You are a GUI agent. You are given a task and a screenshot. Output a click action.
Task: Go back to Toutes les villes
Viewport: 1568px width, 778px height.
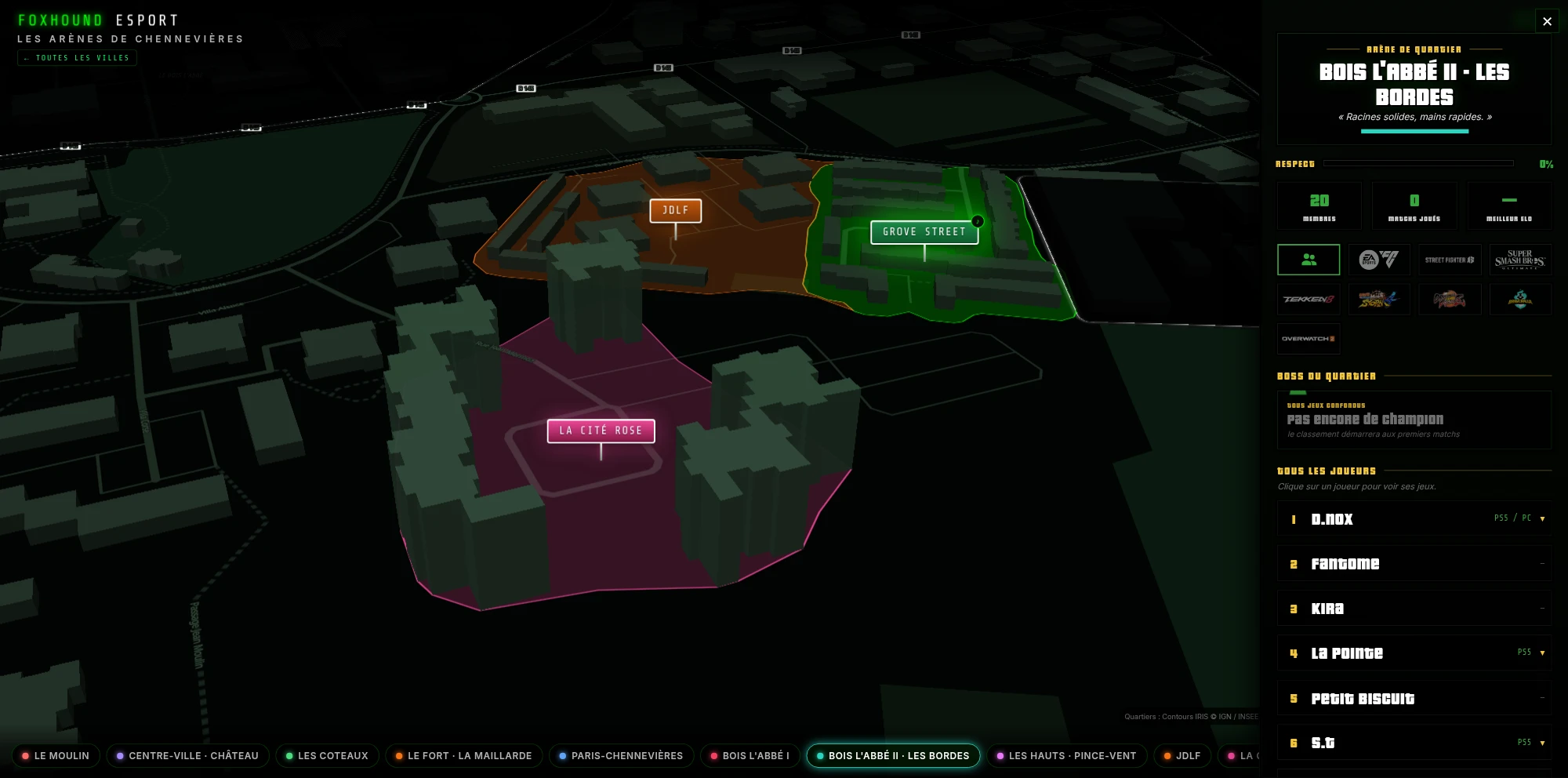[77, 58]
